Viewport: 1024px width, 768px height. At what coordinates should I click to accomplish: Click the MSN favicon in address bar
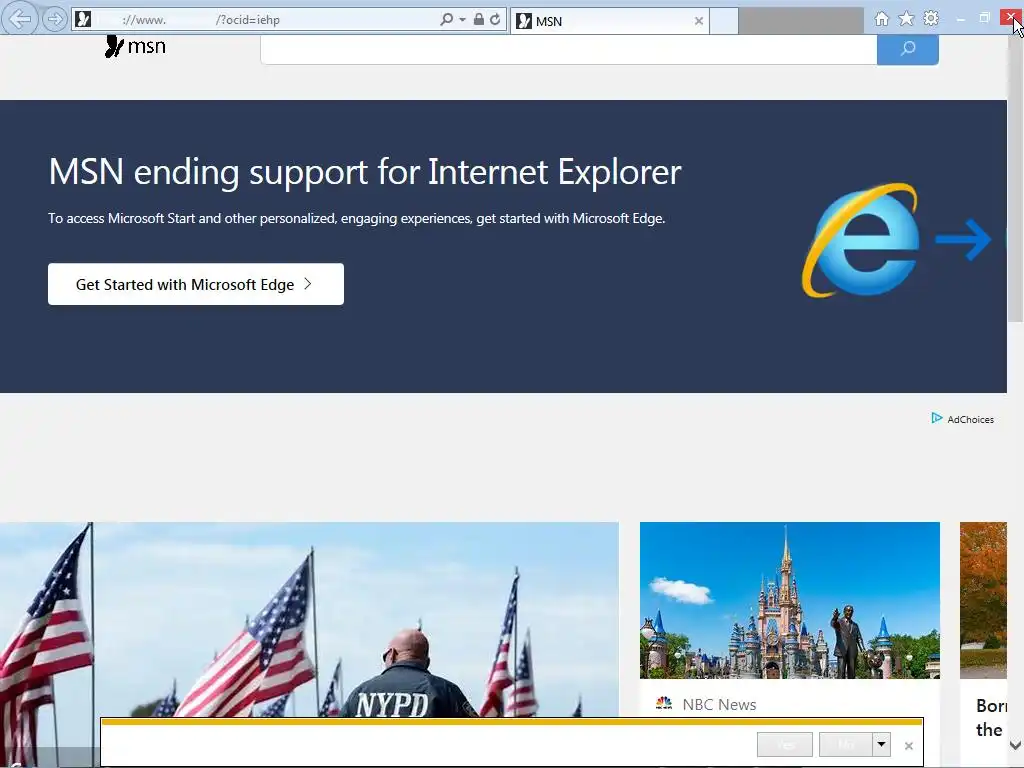click(x=83, y=19)
